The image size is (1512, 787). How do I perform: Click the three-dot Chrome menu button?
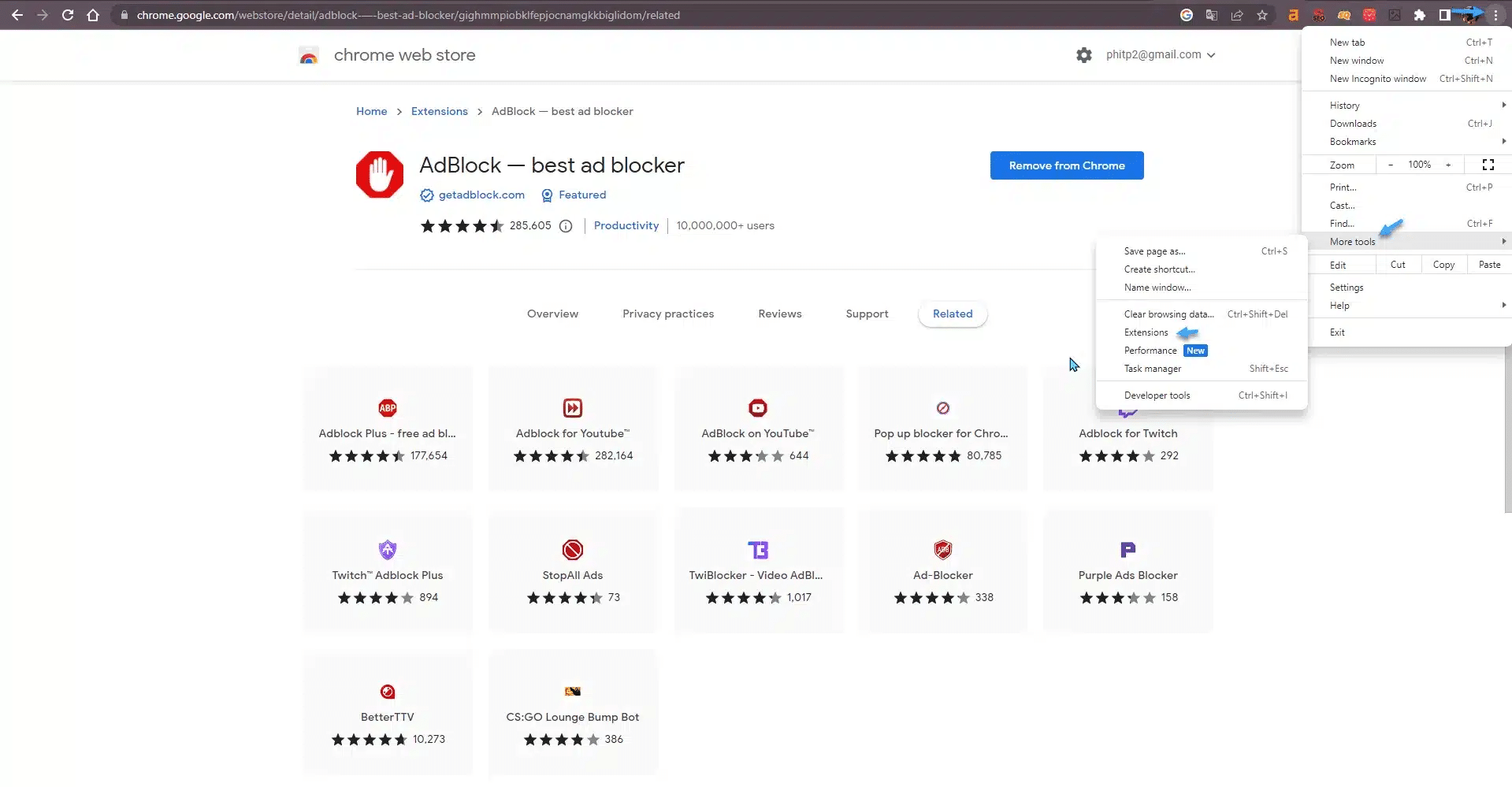(x=1495, y=15)
